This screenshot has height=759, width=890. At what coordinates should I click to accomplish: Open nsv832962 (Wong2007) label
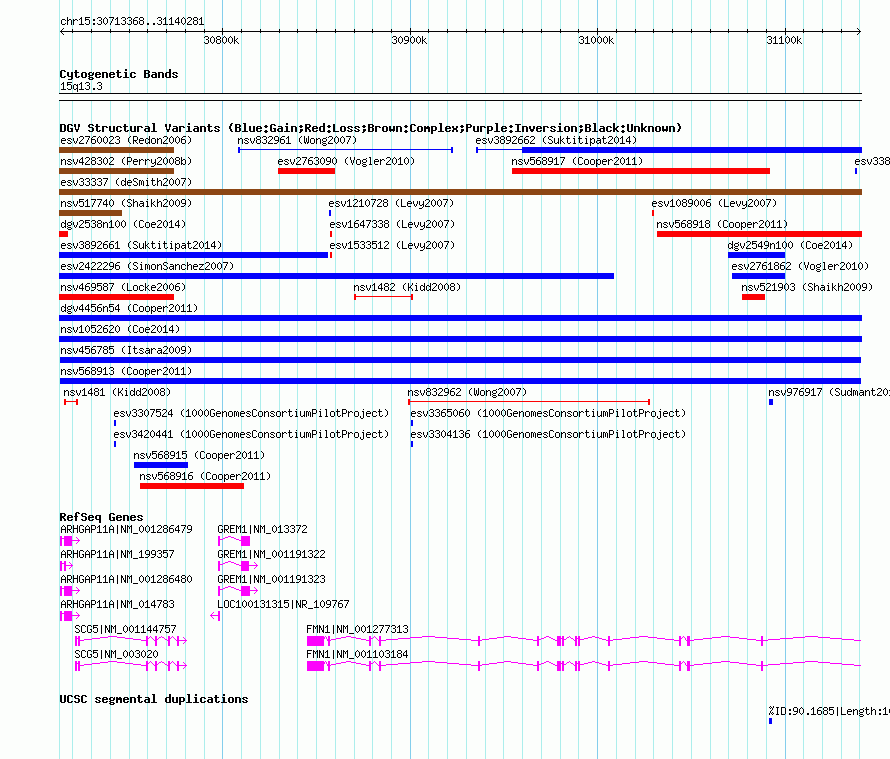pos(467,392)
